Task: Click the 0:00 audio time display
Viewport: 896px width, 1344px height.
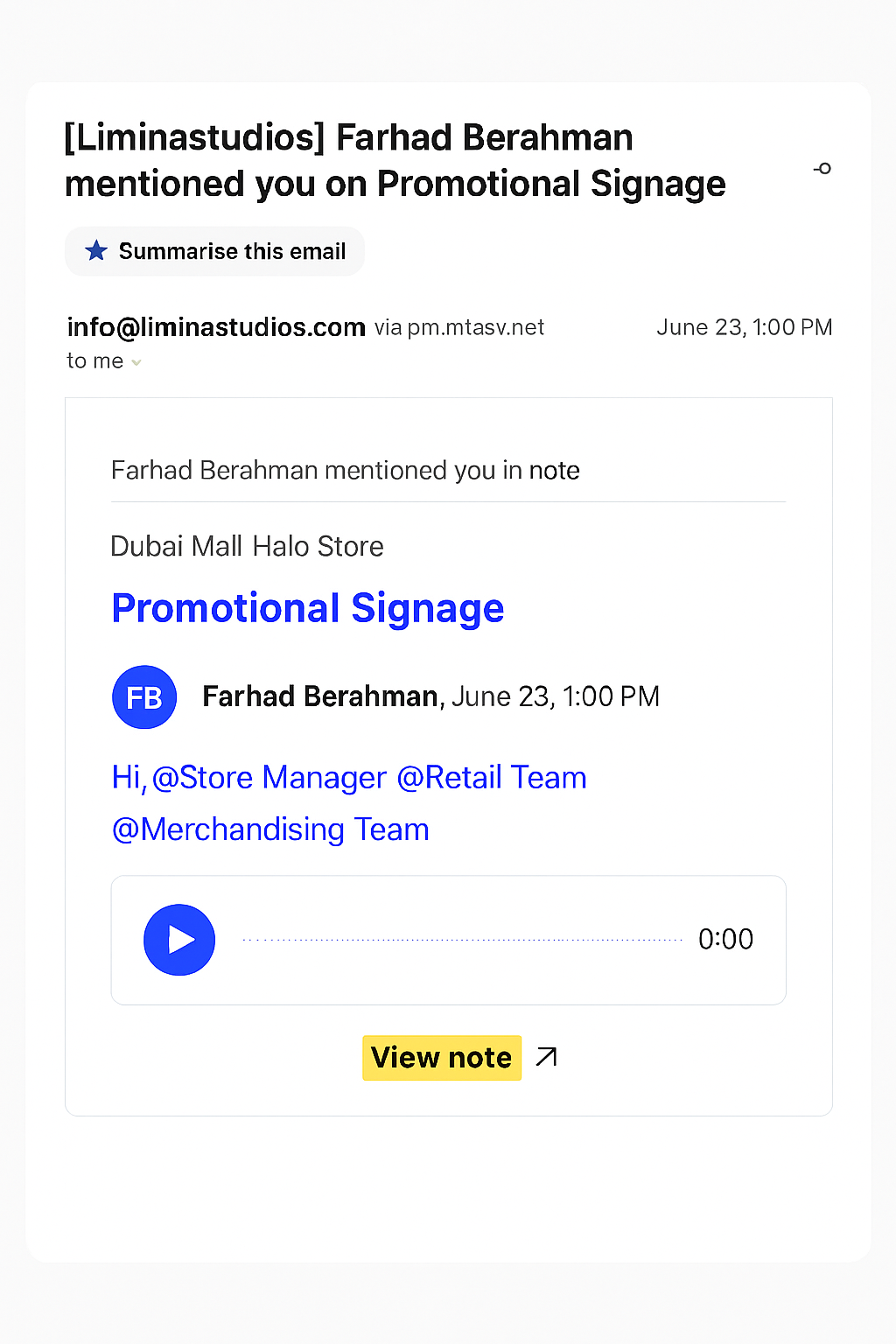Action: point(725,940)
